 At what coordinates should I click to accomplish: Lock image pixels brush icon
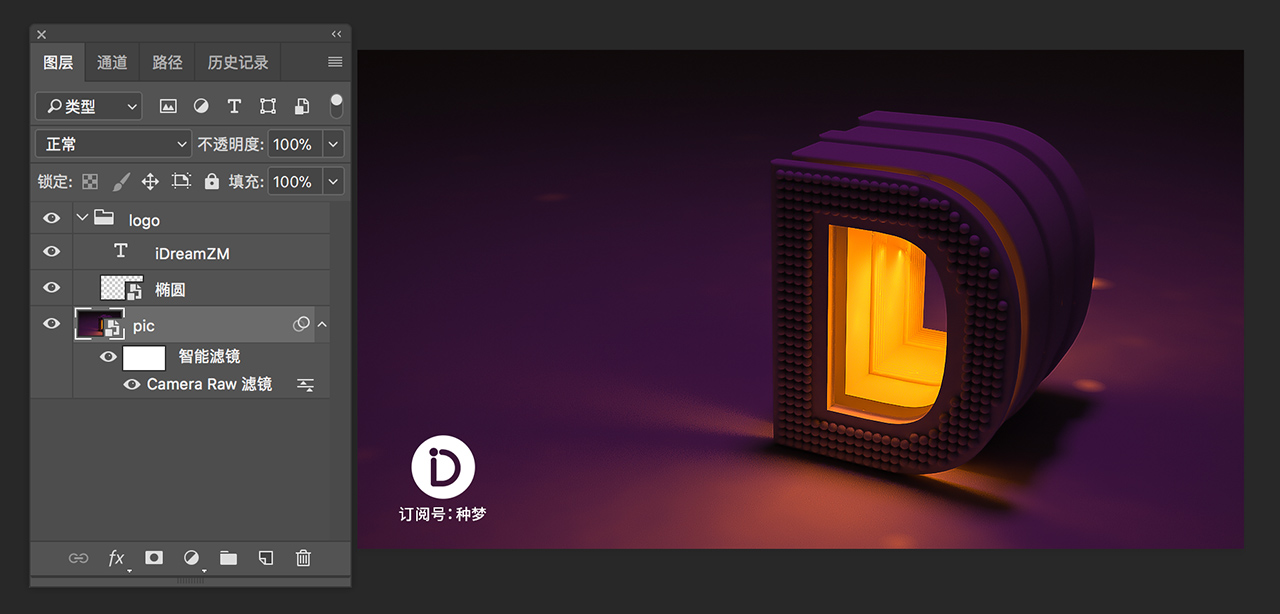pyautogui.click(x=120, y=181)
